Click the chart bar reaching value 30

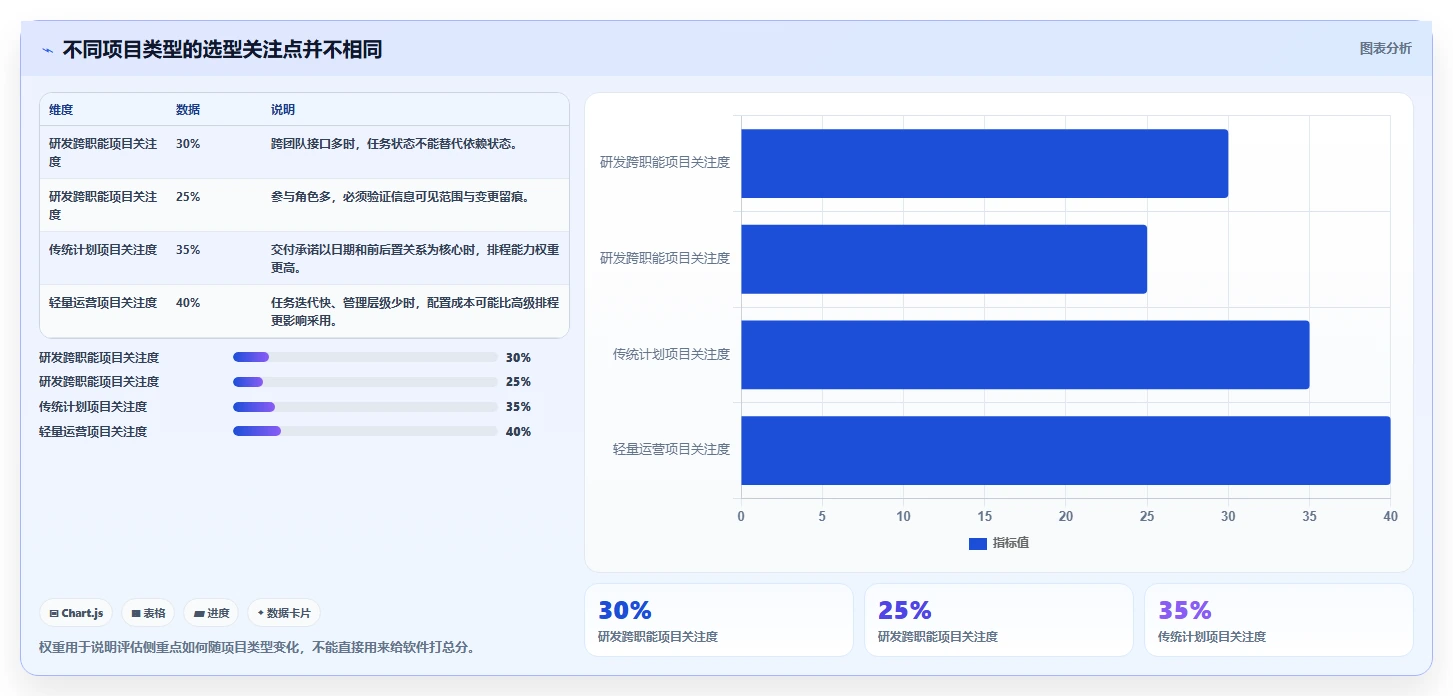pyautogui.click(x=984, y=163)
